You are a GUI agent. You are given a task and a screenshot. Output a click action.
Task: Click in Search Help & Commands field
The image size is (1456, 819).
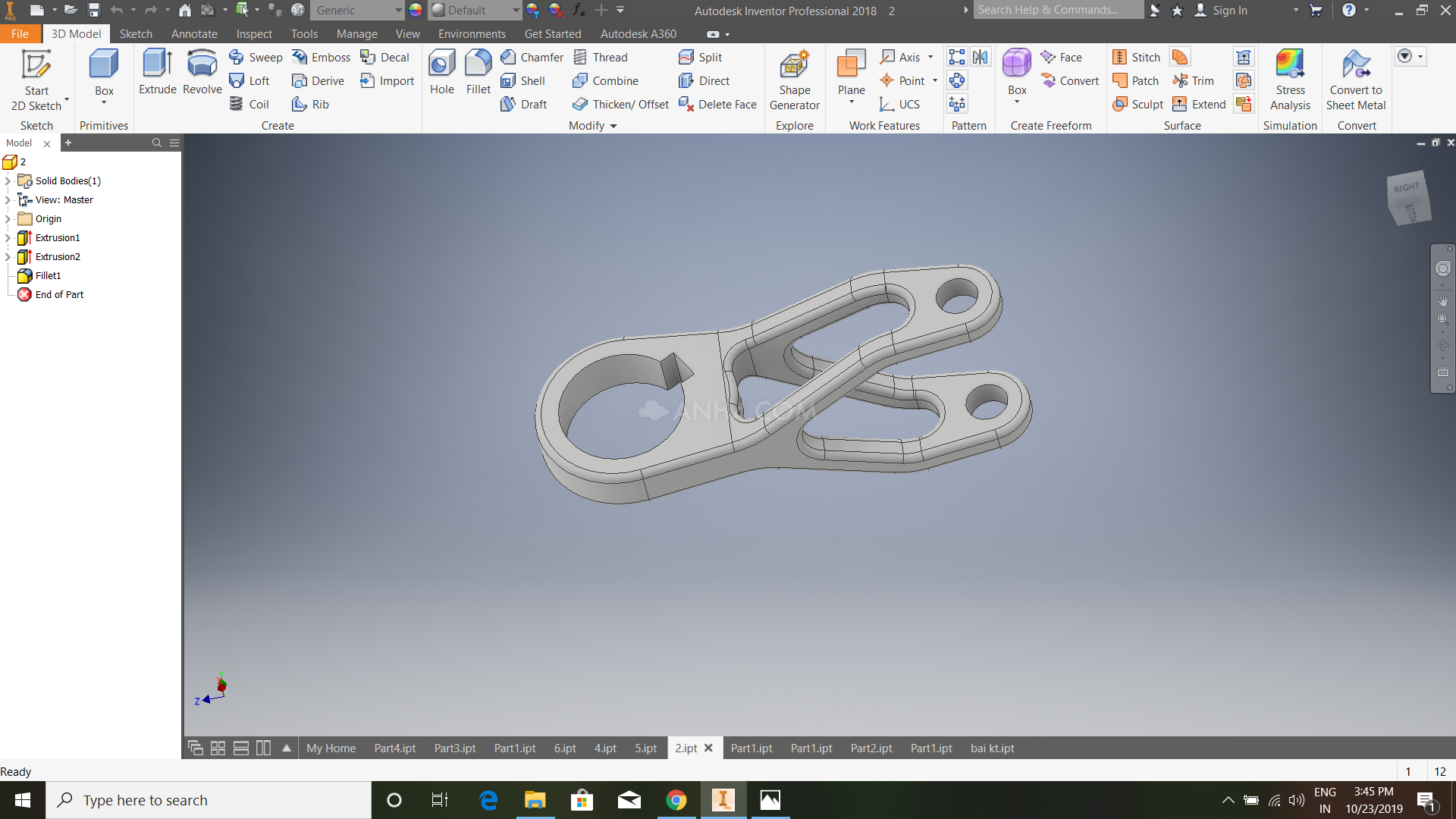pos(1058,10)
